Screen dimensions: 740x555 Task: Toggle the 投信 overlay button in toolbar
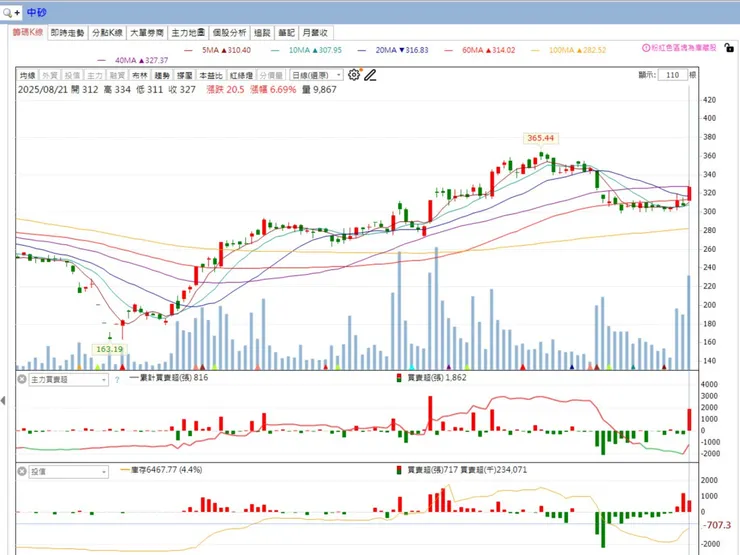coord(72,75)
